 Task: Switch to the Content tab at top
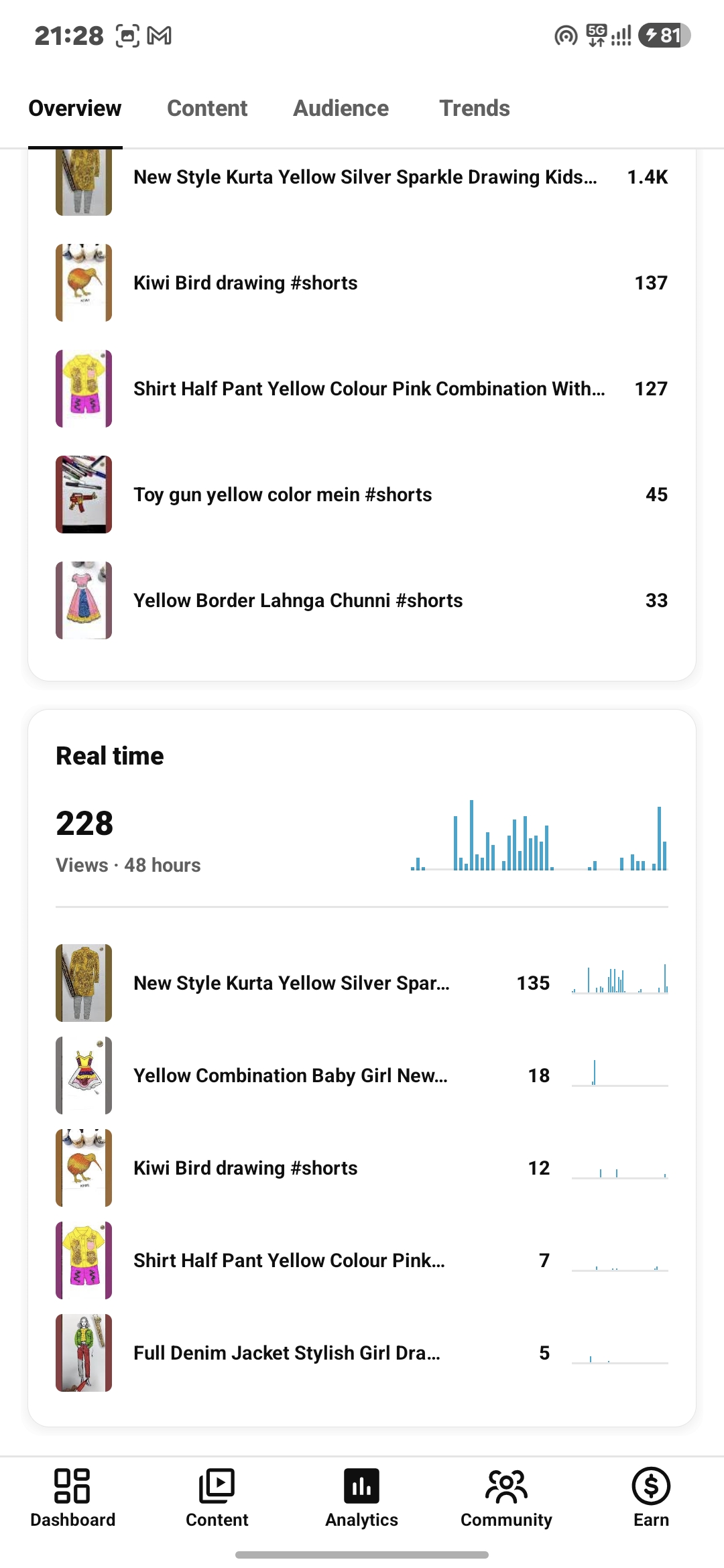pyautogui.click(x=207, y=109)
